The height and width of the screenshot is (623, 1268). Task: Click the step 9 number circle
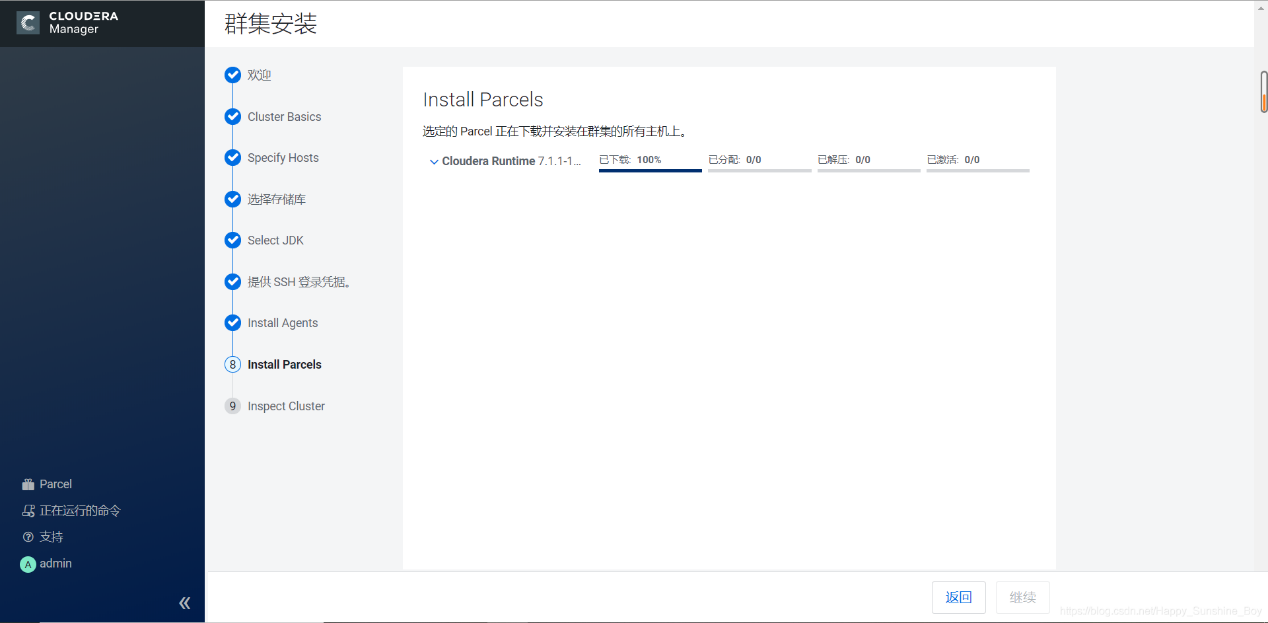point(233,406)
